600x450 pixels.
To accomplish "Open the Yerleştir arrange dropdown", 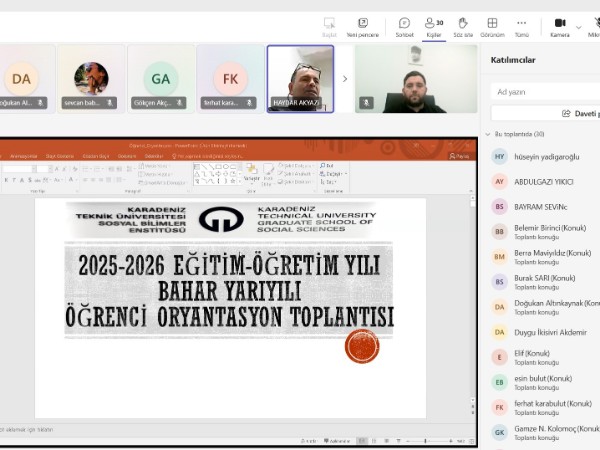I will pyautogui.click(x=251, y=173).
